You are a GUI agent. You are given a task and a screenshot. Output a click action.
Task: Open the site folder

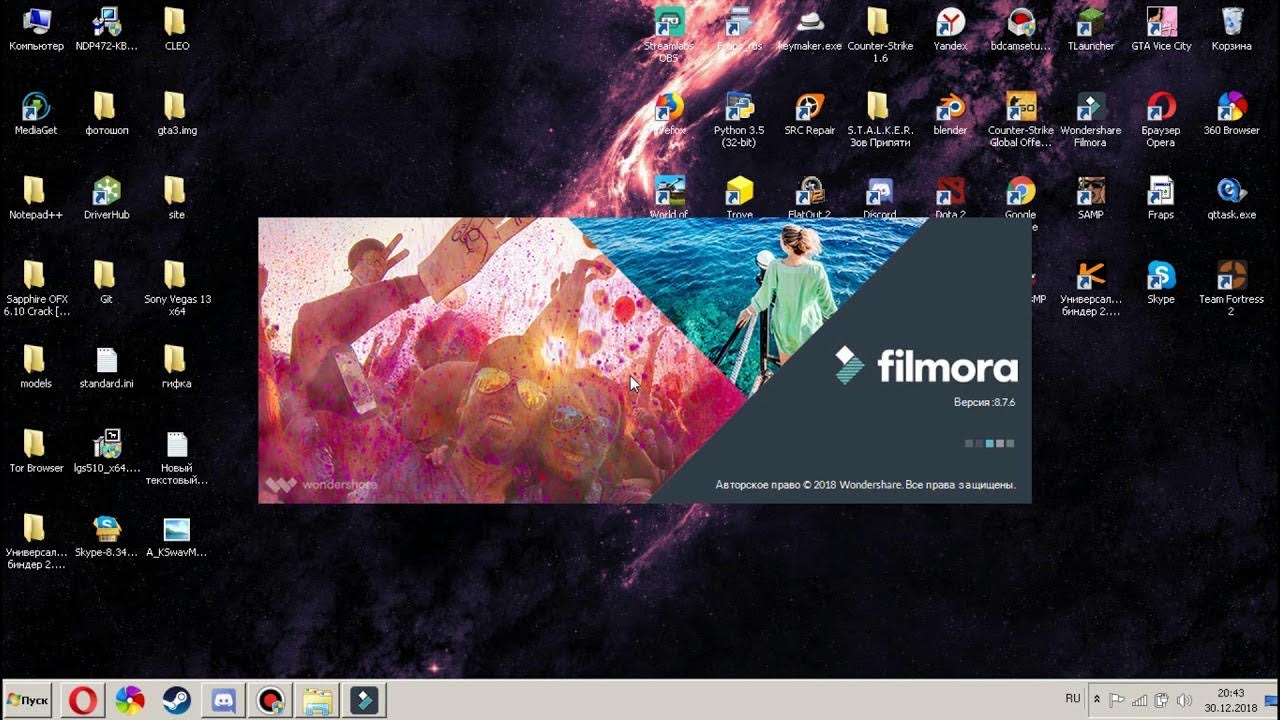point(176,198)
